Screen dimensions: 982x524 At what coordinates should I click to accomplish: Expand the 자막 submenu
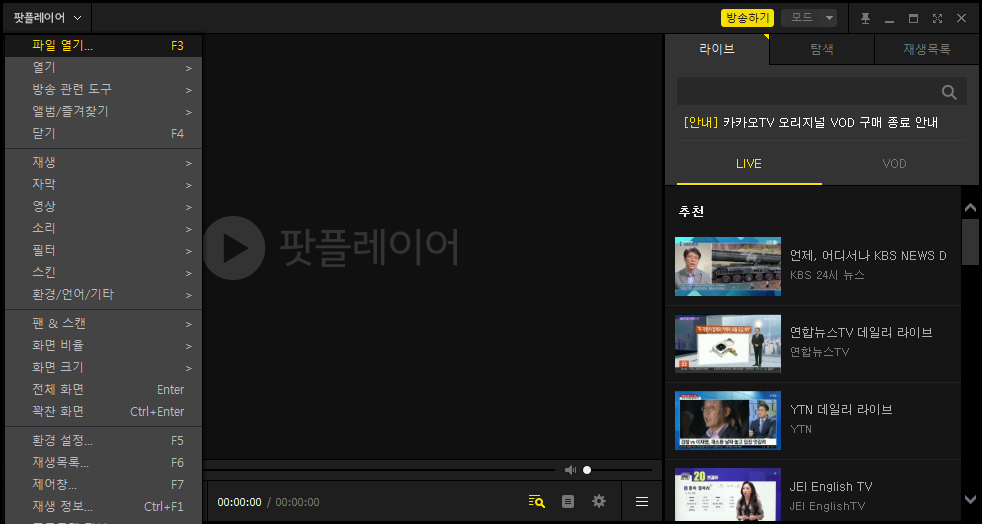103,185
